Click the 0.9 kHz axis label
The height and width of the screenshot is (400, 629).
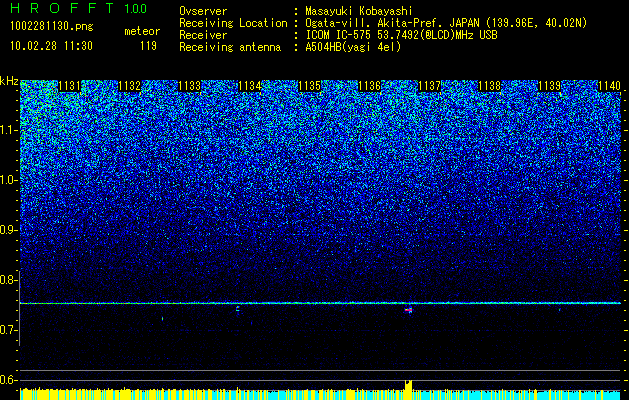coord(8,230)
